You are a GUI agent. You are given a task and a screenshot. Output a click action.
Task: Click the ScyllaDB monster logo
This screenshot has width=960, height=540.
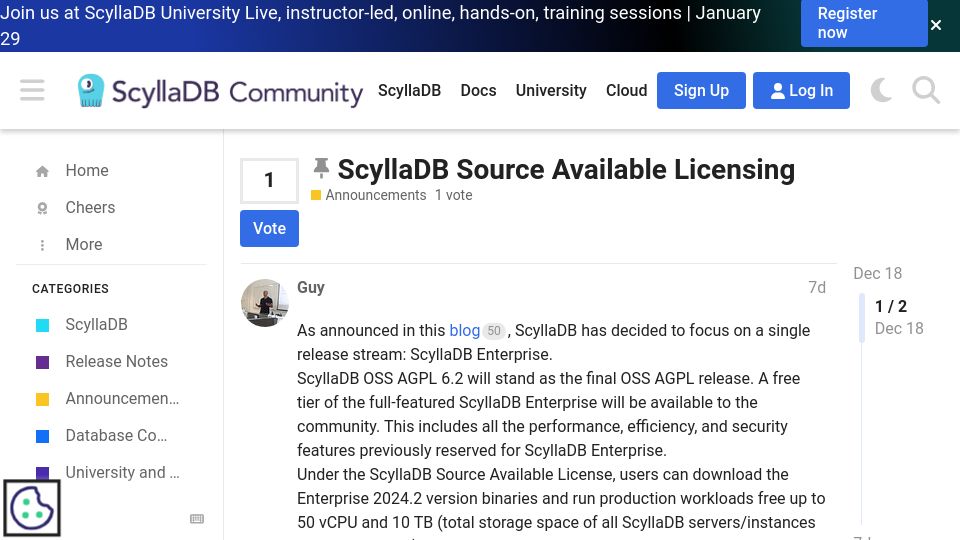pyautogui.click(x=91, y=91)
